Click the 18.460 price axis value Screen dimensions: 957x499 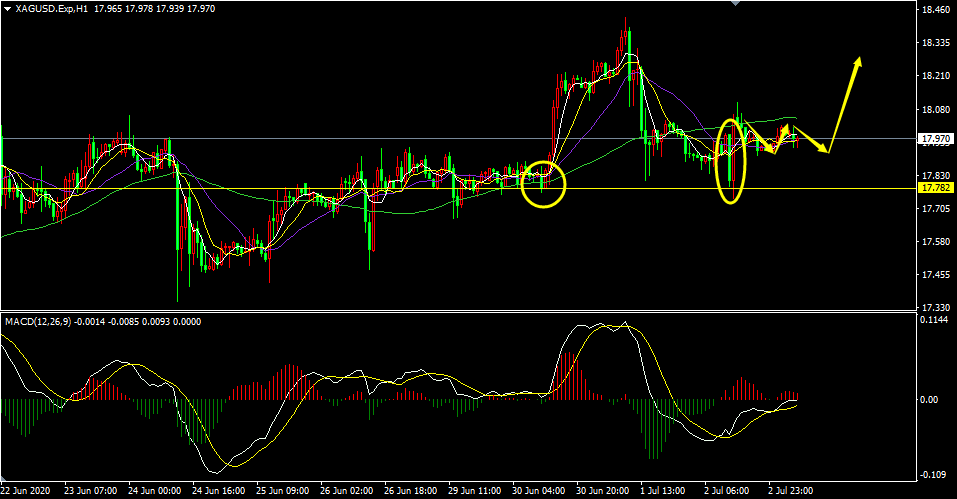click(x=936, y=10)
